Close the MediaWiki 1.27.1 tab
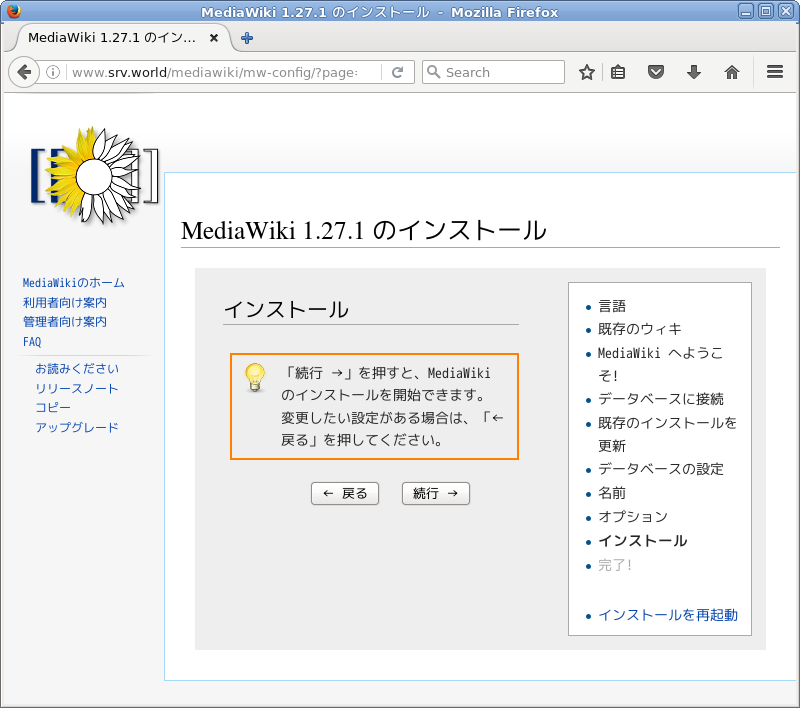The image size is (800, 708). tap(214, 38)
